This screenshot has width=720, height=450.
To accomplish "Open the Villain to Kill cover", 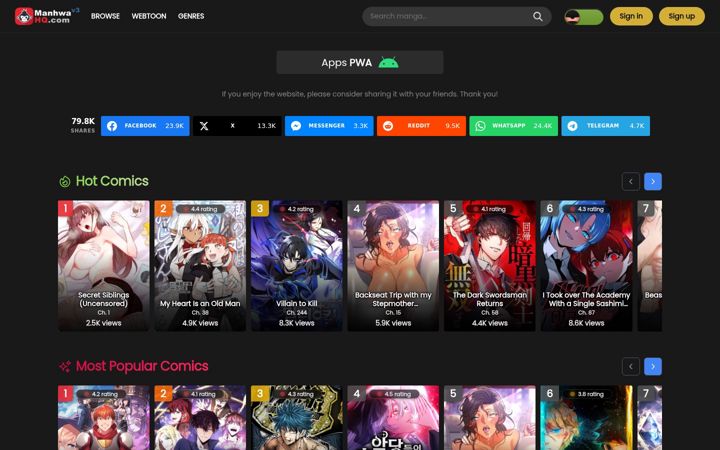I will 297,265.
